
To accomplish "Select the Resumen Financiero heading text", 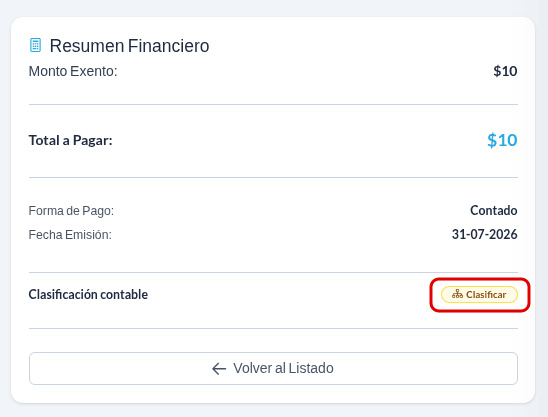I will pos(129,46).
